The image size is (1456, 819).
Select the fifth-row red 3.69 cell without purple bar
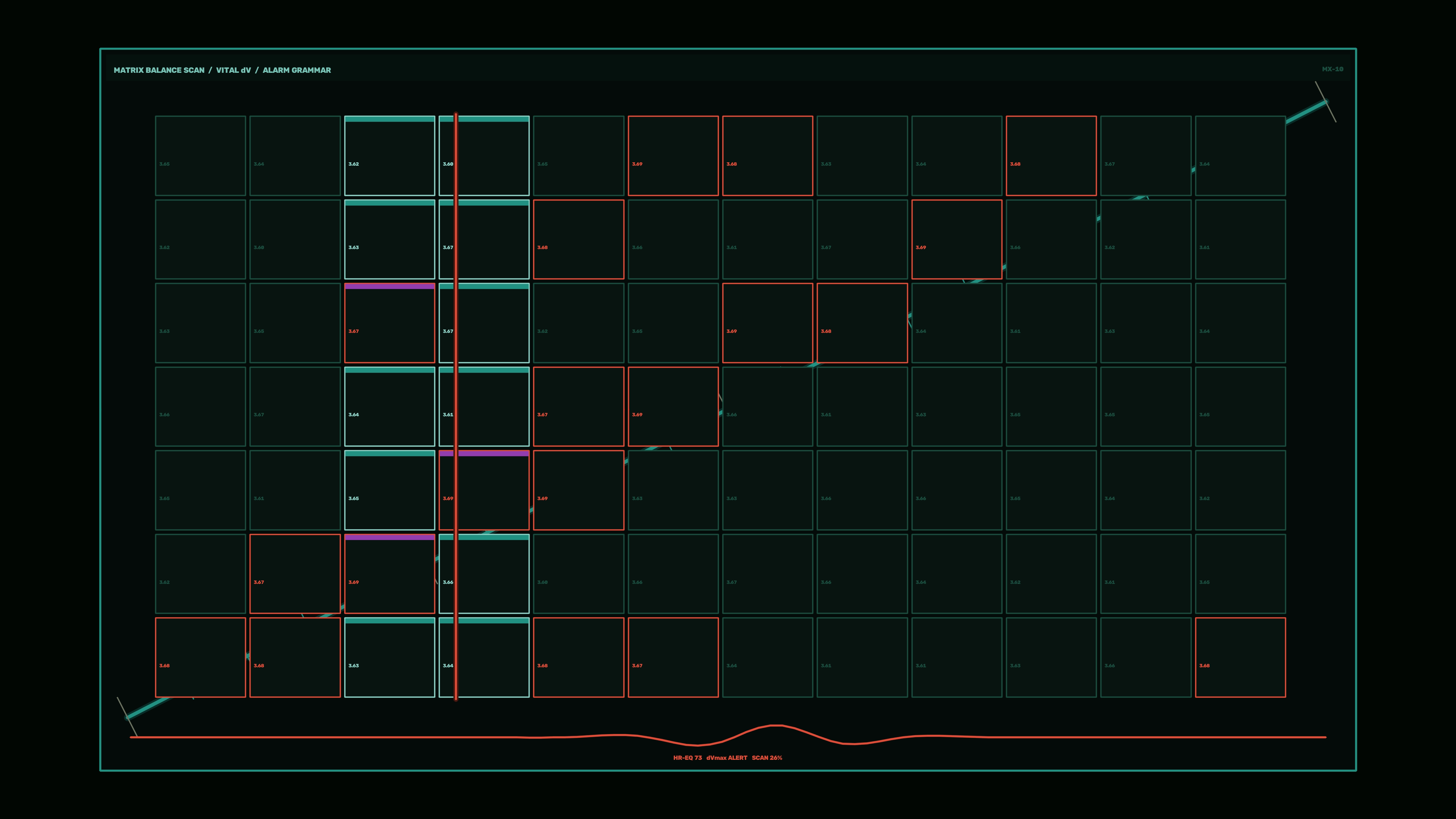[579, 490]
